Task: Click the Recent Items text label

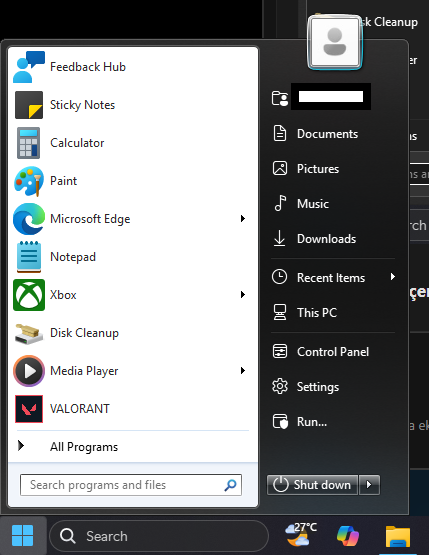Action: (x=331, y=278)
